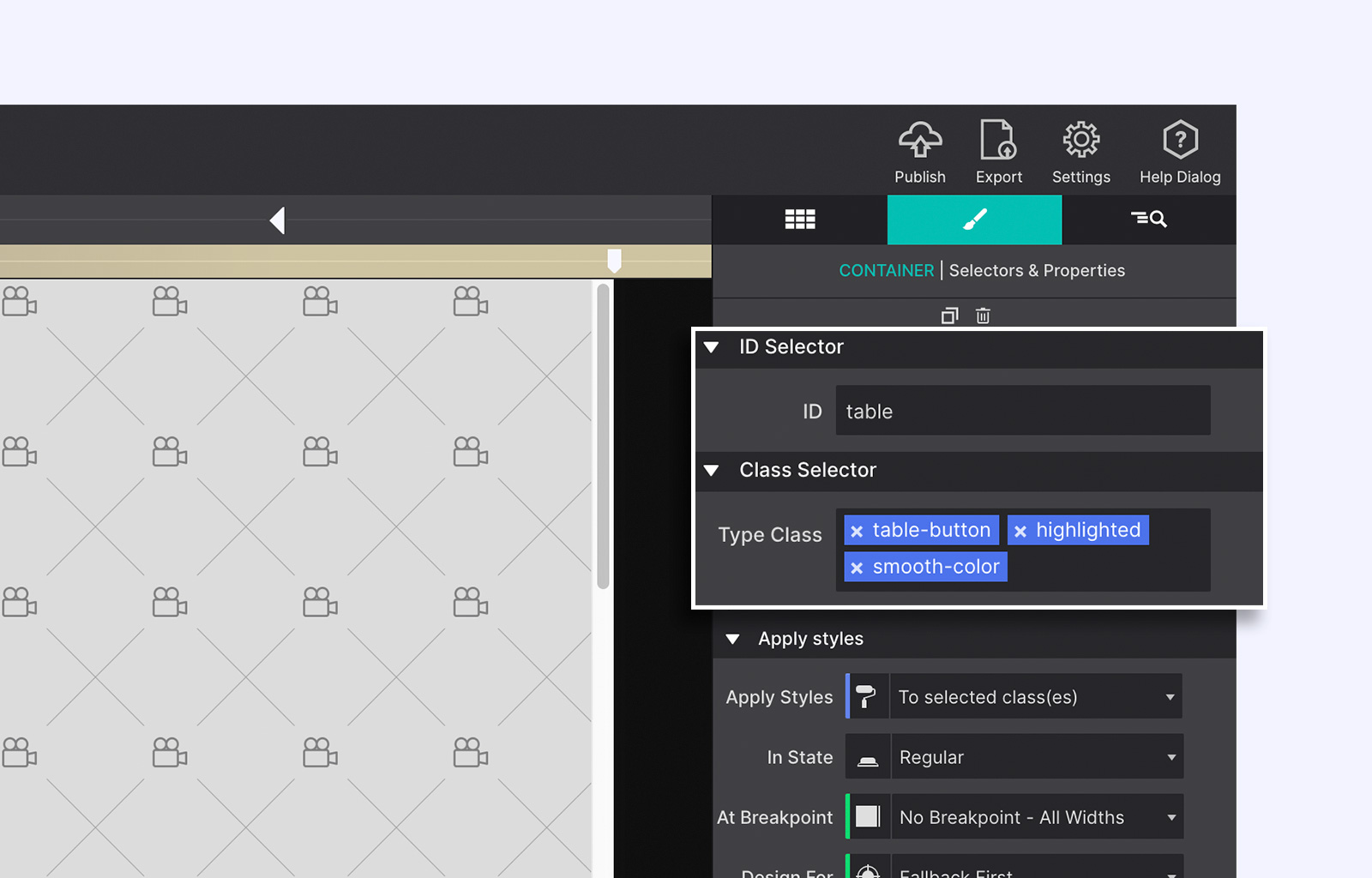The image size is (1372, 878).
Task: Click the Publish cloud icon
Action: point(920,140)
